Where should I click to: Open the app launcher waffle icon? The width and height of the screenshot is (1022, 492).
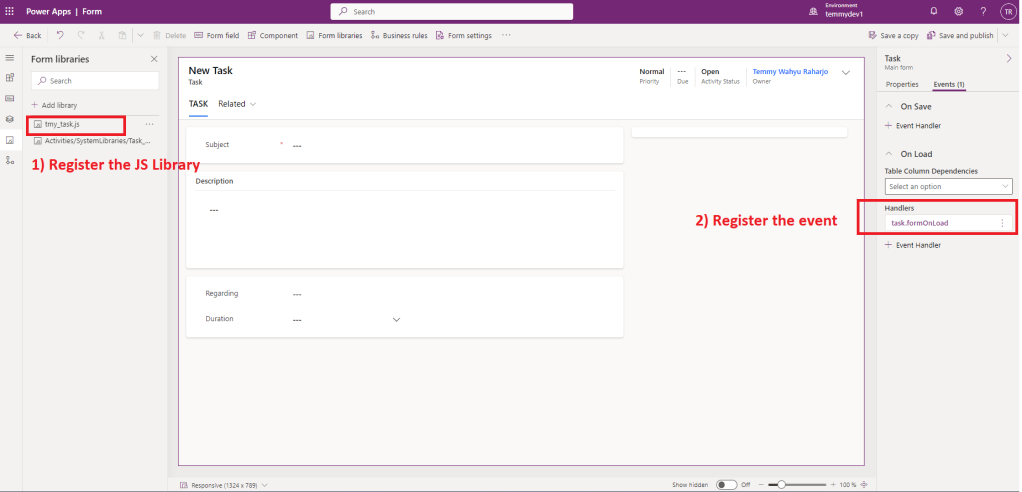click(9, 12)
